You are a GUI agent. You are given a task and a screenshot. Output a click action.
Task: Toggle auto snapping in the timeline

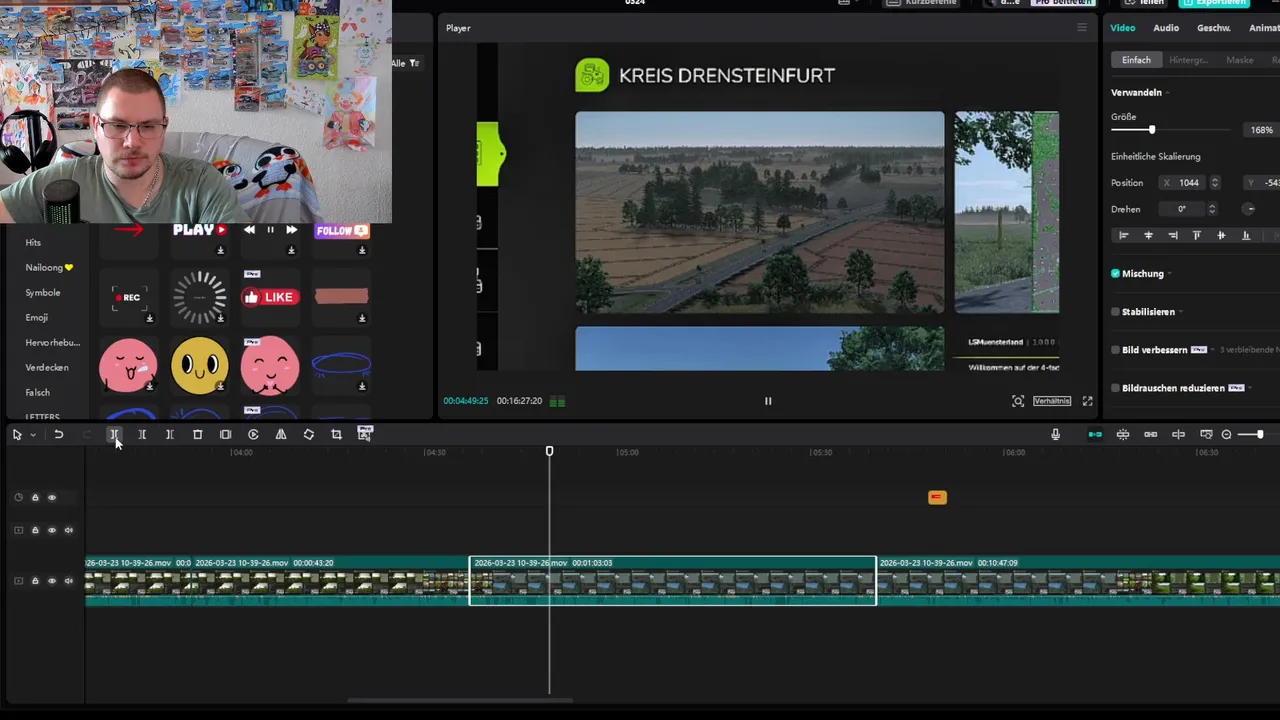click(1123, 434)
